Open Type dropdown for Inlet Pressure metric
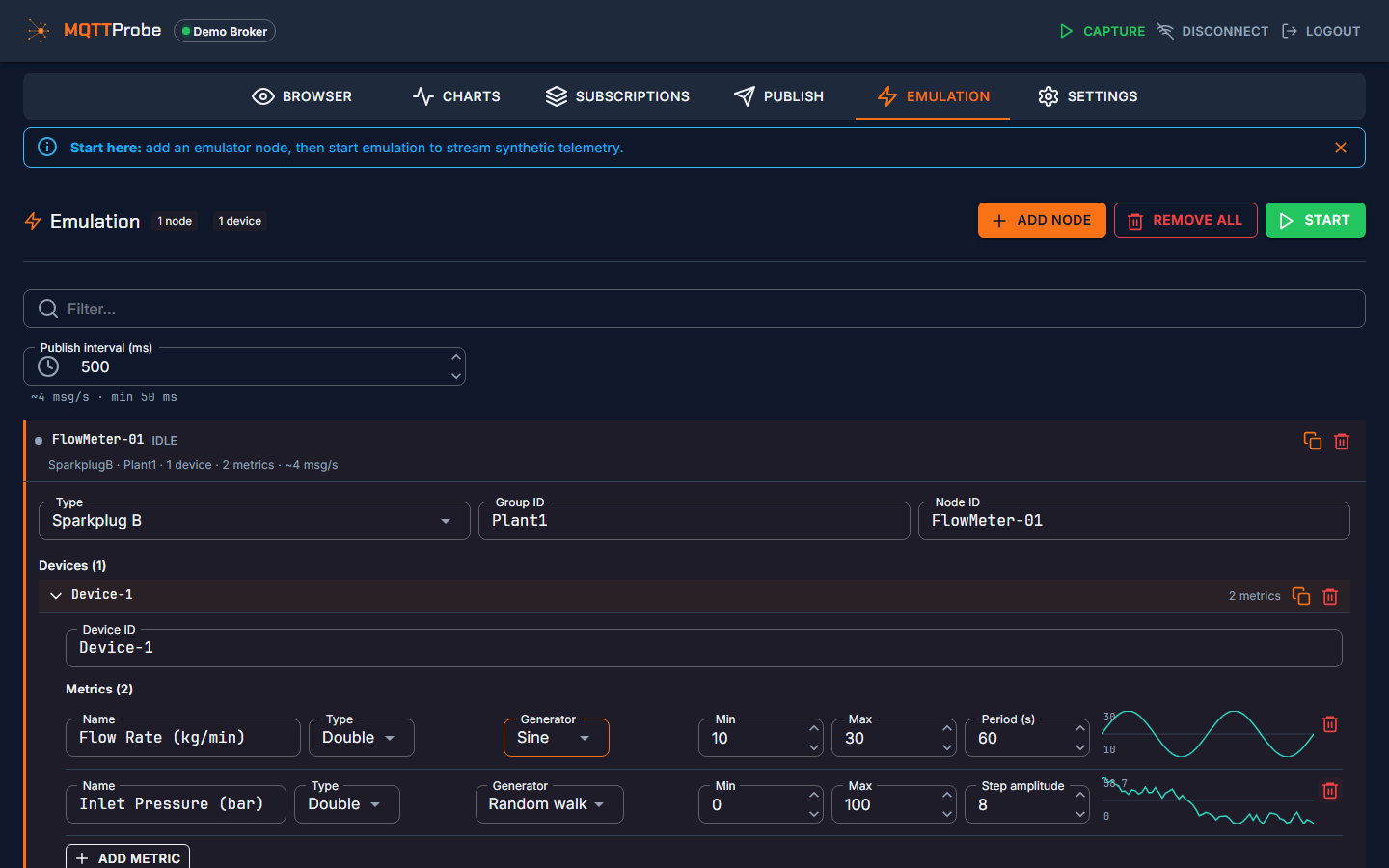This screenshot has width=1389, height=868. (x=347, y=804)
